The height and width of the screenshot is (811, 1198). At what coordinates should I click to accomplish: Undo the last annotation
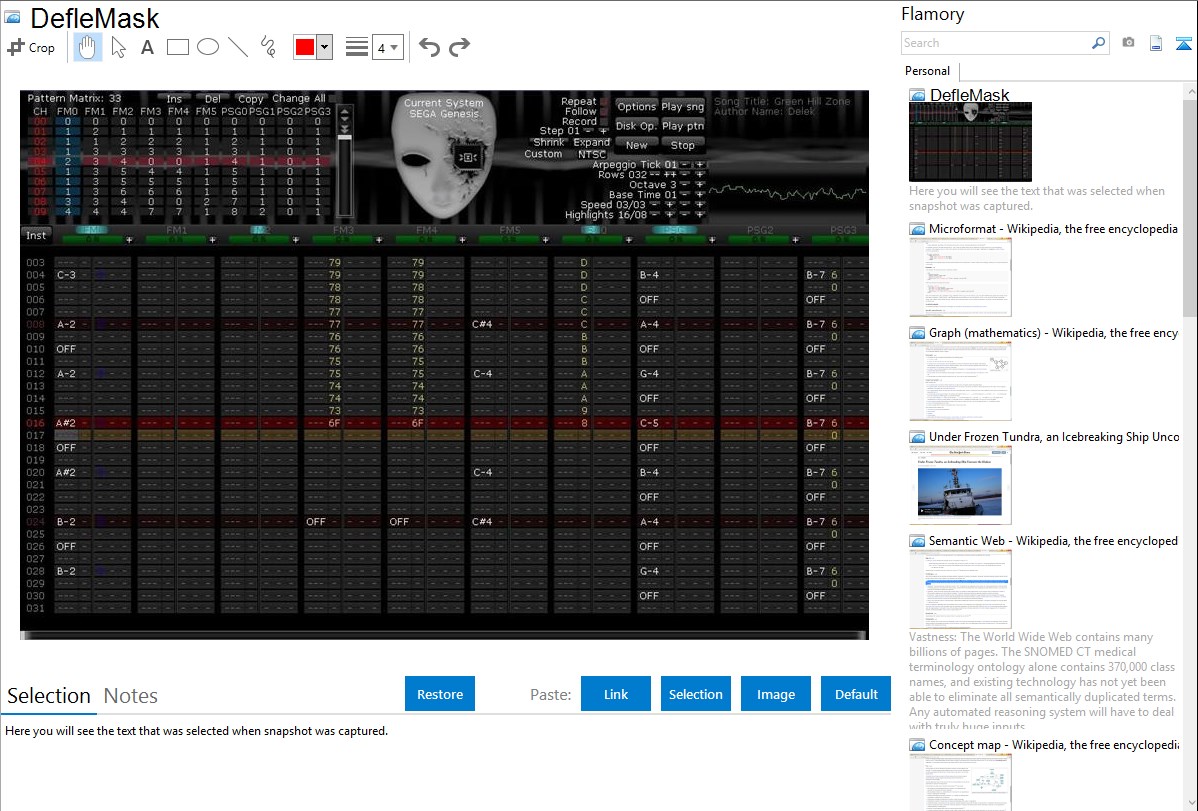tap(429, 47)
